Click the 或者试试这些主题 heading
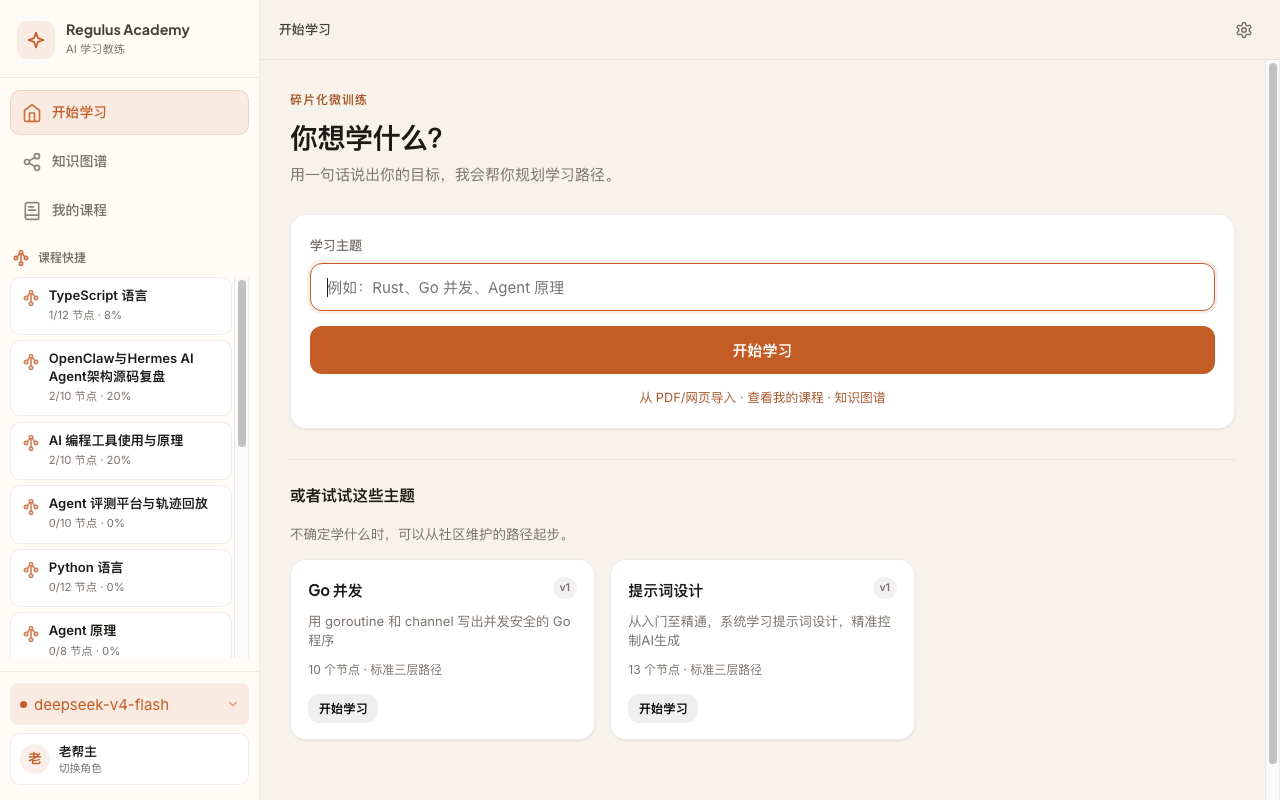The image size is (1280, 800). pyautogui.click(x=352, y=496)
